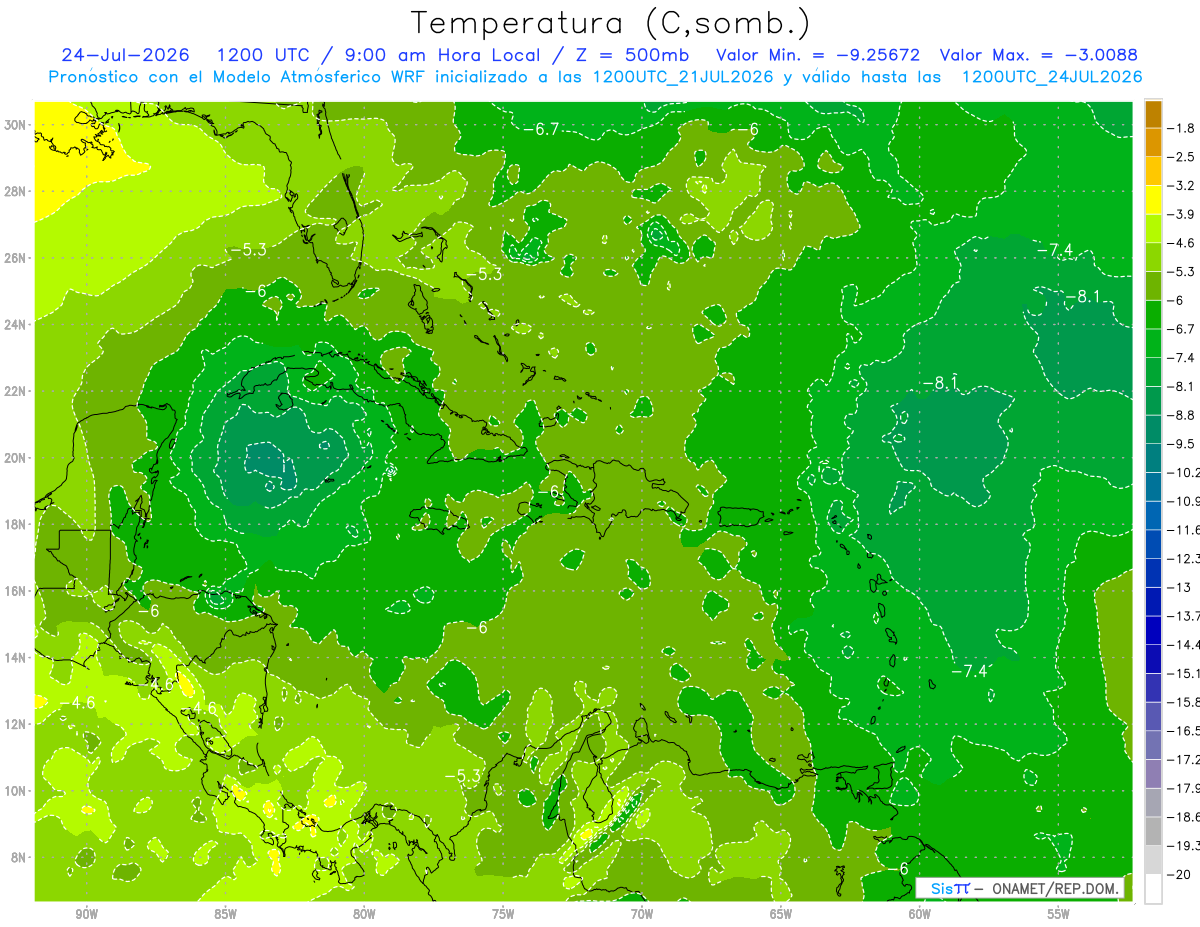Click the '65W' longitude axis label
The height and width of the screenshot is (927, 1200).
pos(781,914)
